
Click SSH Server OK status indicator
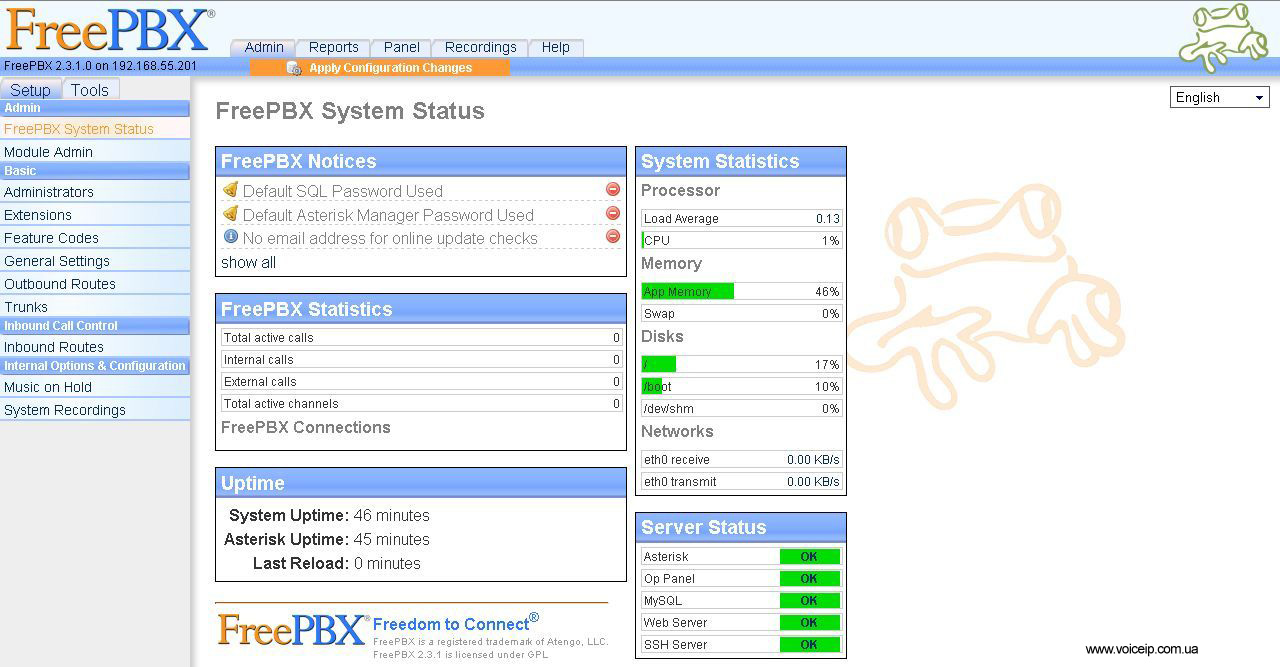pos(809,645)
